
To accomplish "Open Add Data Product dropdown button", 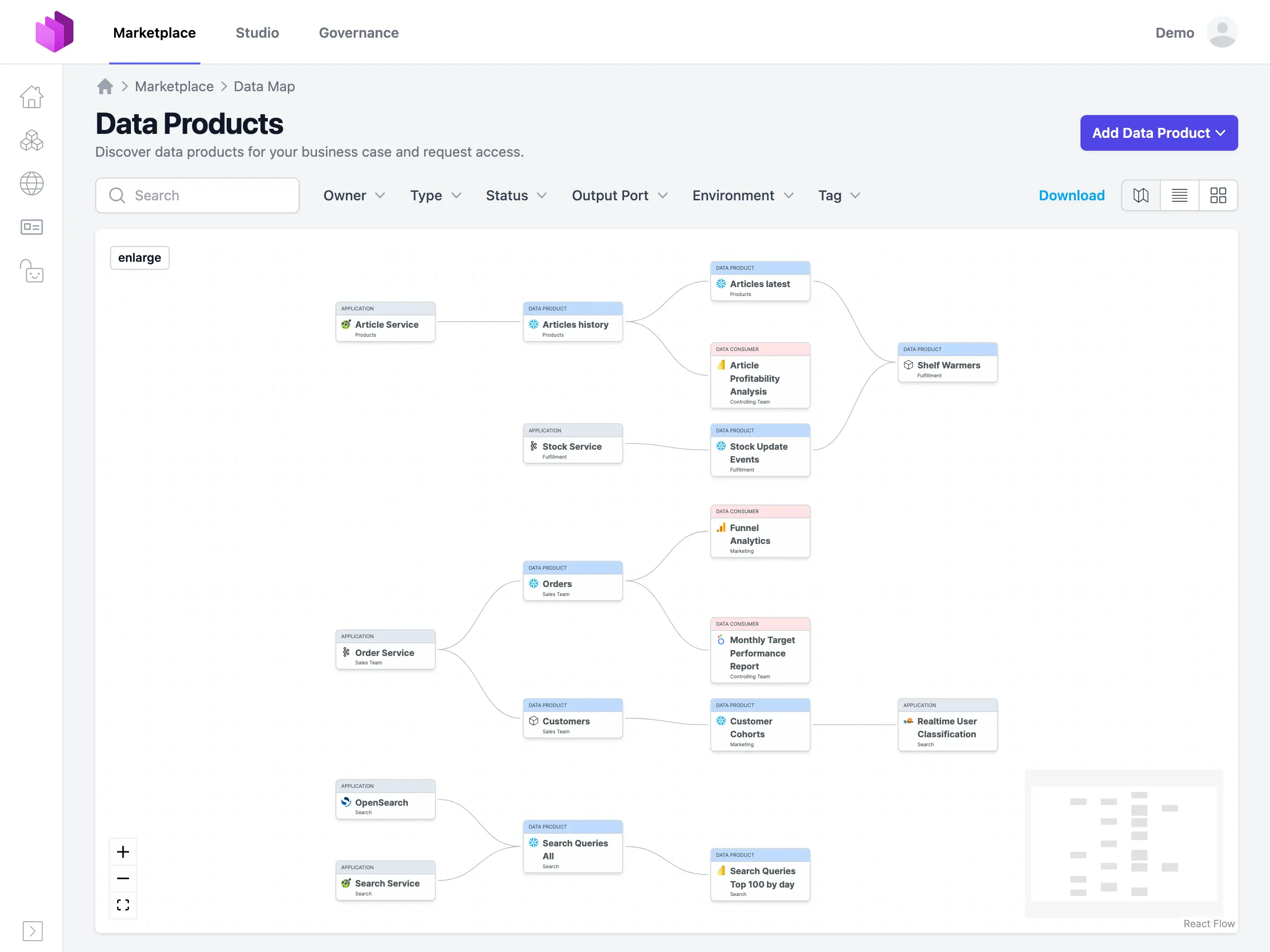I will coord(1158,133).
